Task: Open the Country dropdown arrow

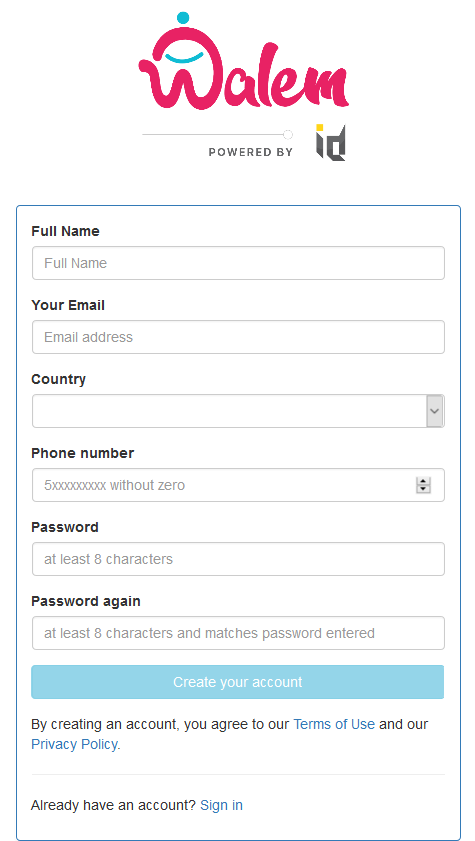Action: pyautogui.click(x=435, y=411)
